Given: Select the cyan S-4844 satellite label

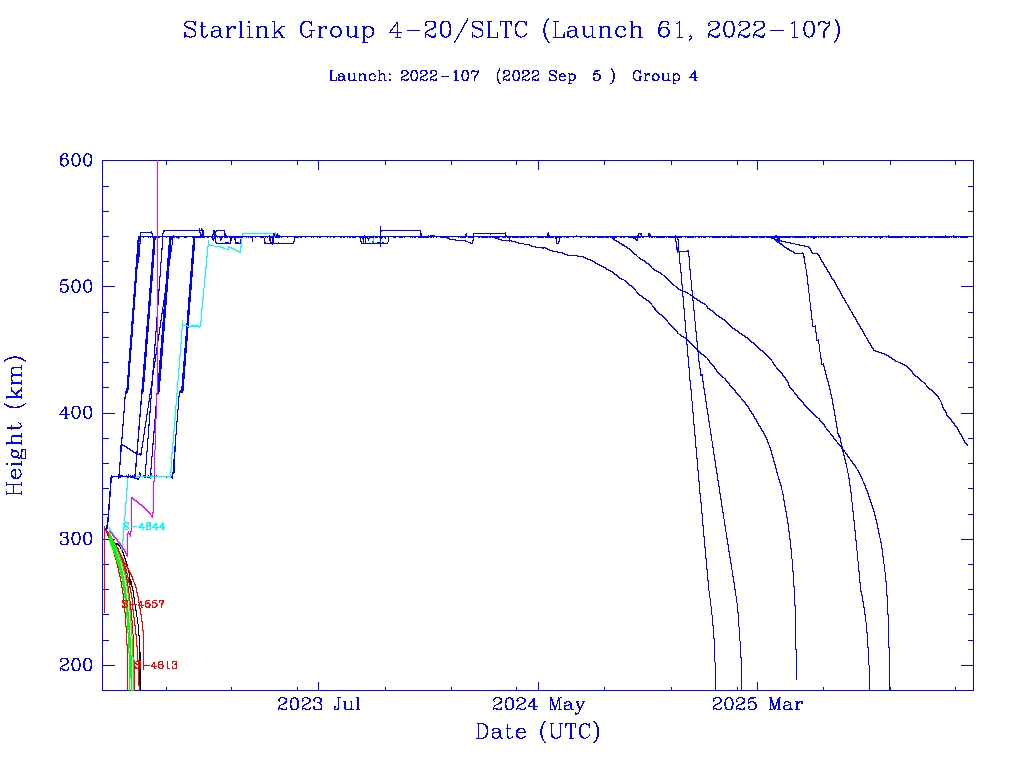Looking at the screenshot, I should (144, 526).
